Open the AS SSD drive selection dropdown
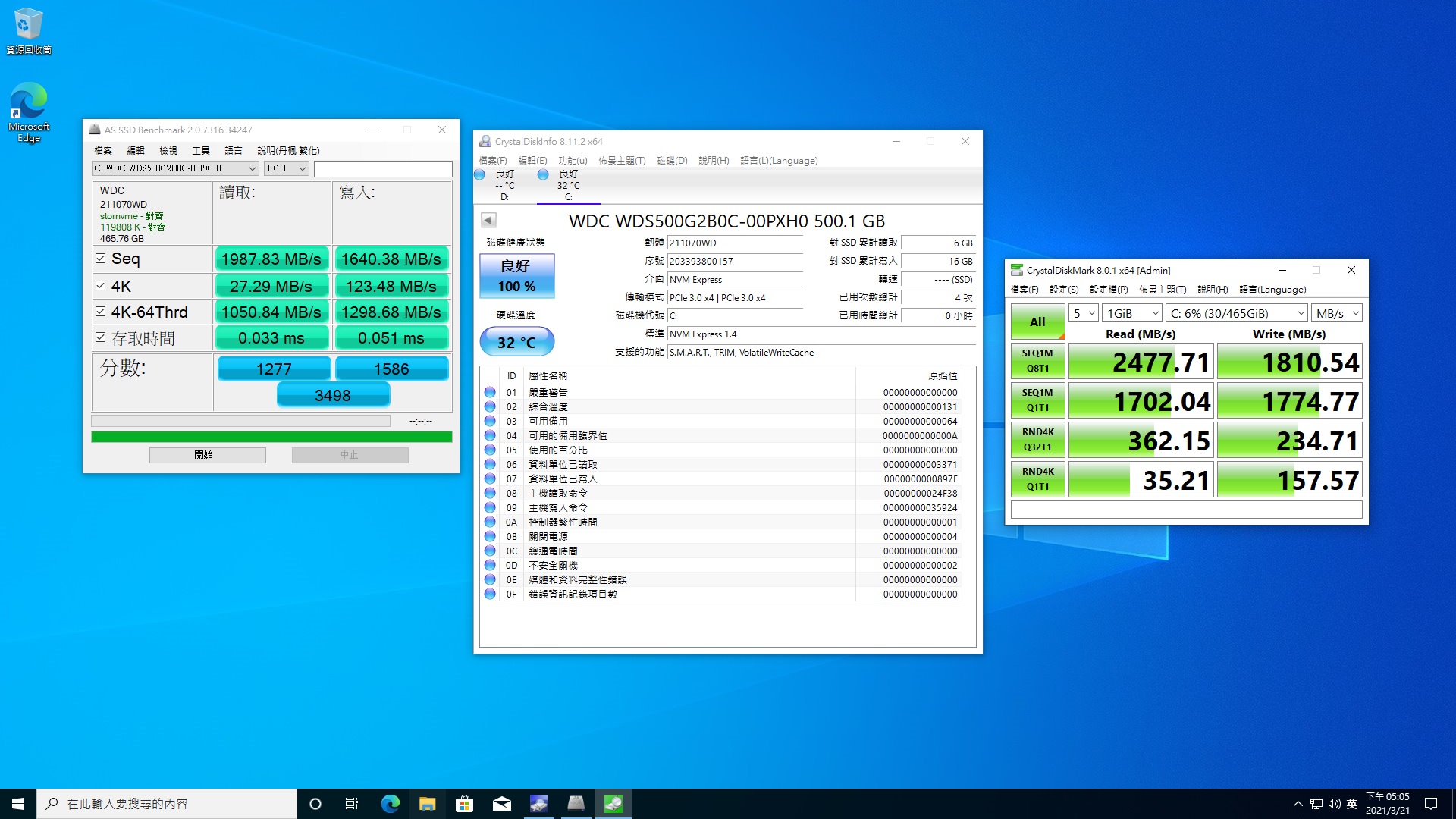This screenshot has width=1456, height=819. 175,168
